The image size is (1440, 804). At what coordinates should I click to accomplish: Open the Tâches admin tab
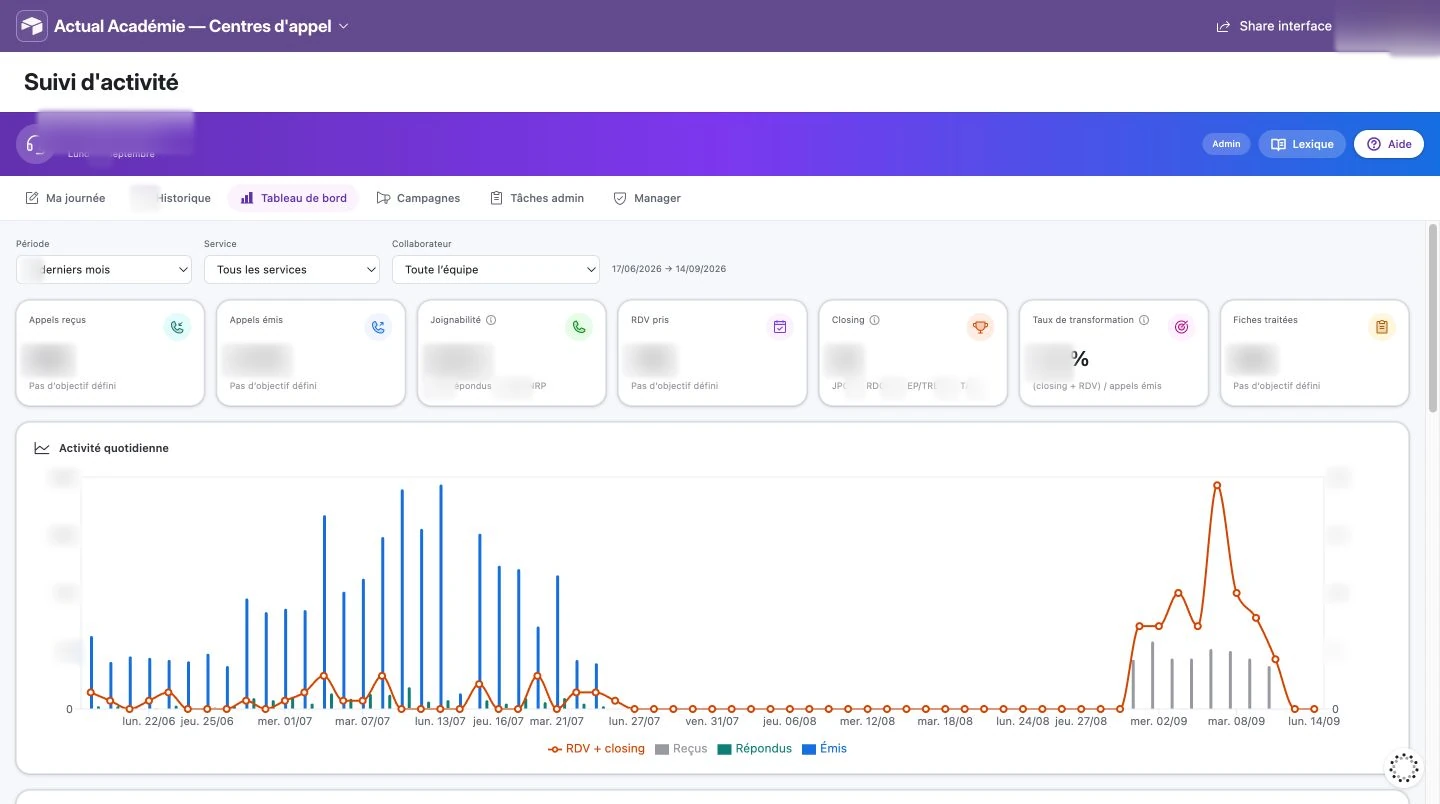(x=537, y=198)
